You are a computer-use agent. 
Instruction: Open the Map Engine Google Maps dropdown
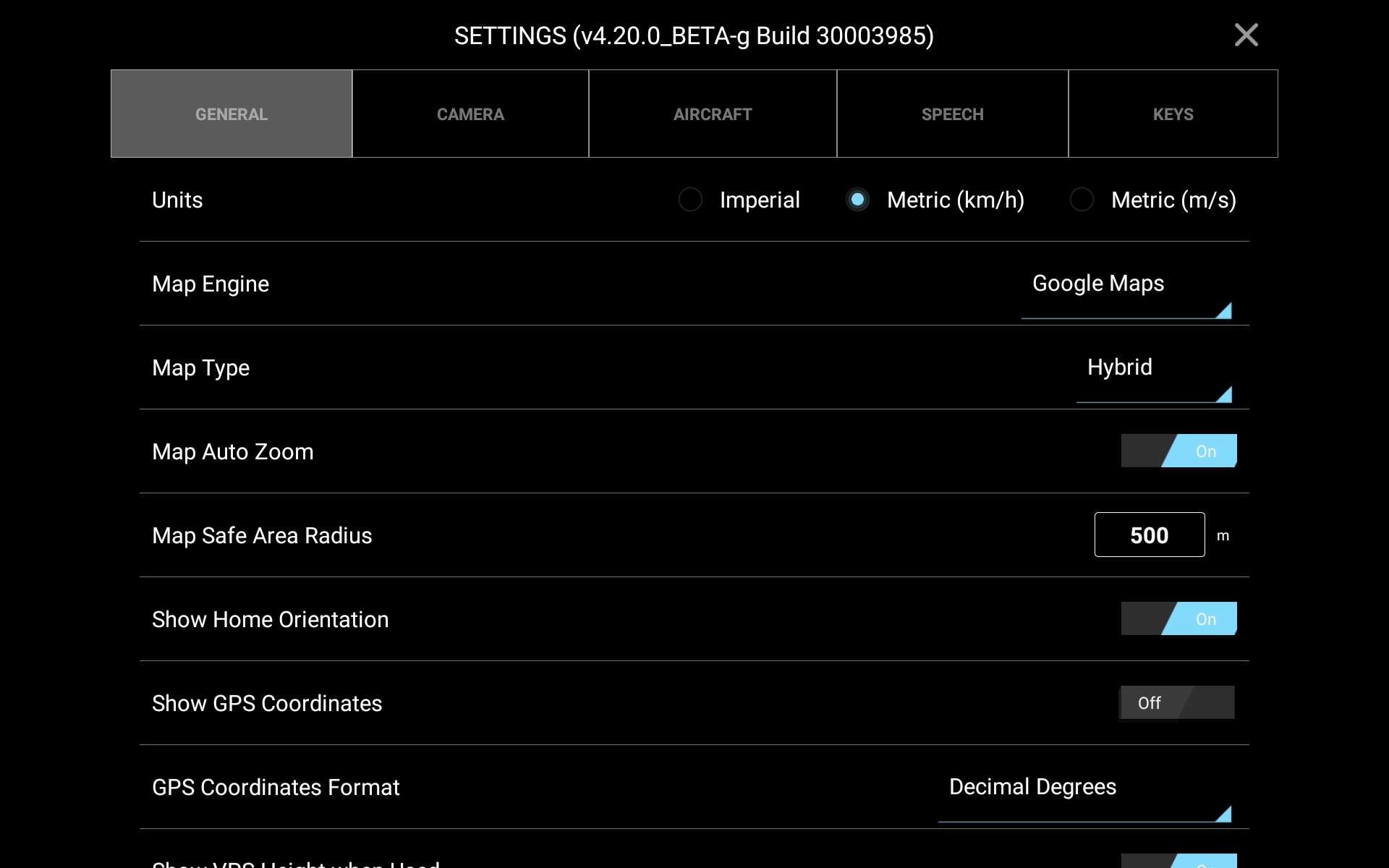1098,284
